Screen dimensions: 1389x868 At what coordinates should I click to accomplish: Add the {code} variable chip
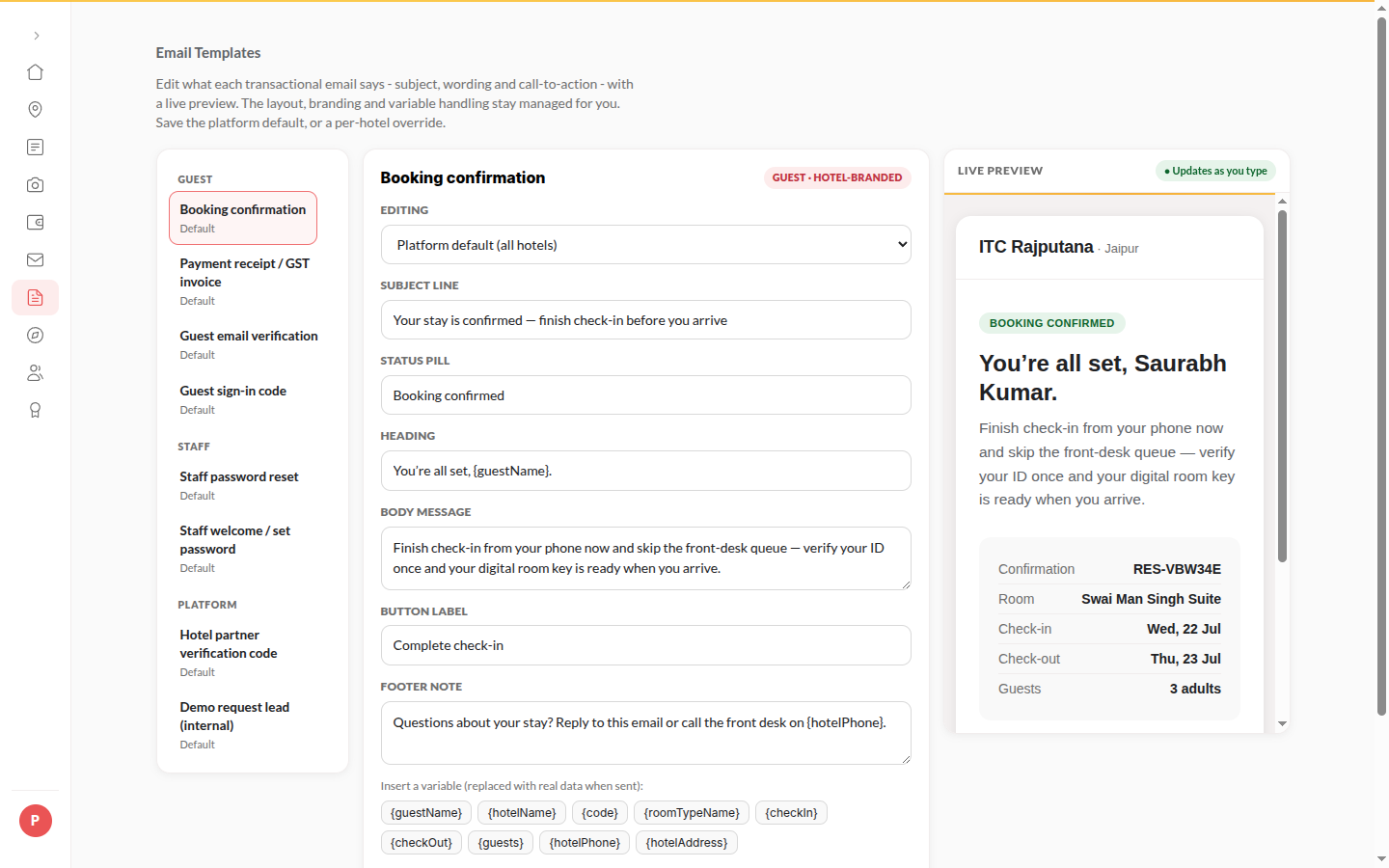click(600, 813)
